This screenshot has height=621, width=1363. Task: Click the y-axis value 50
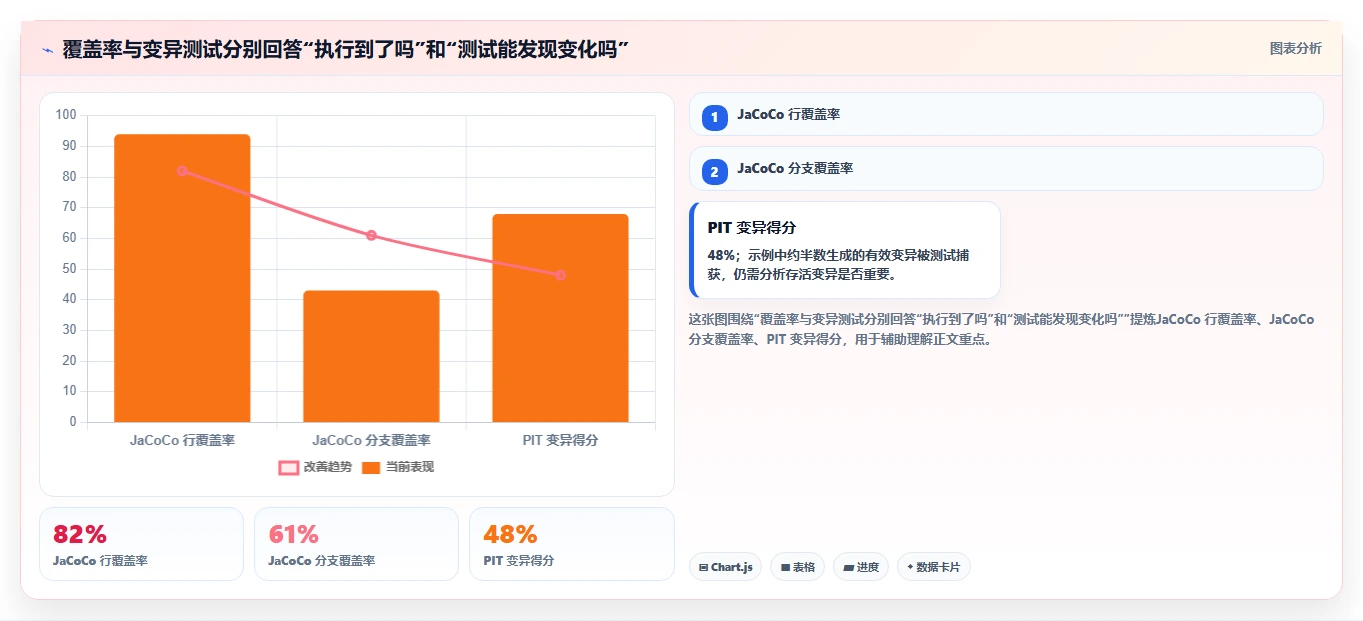(x=70, y=269)
